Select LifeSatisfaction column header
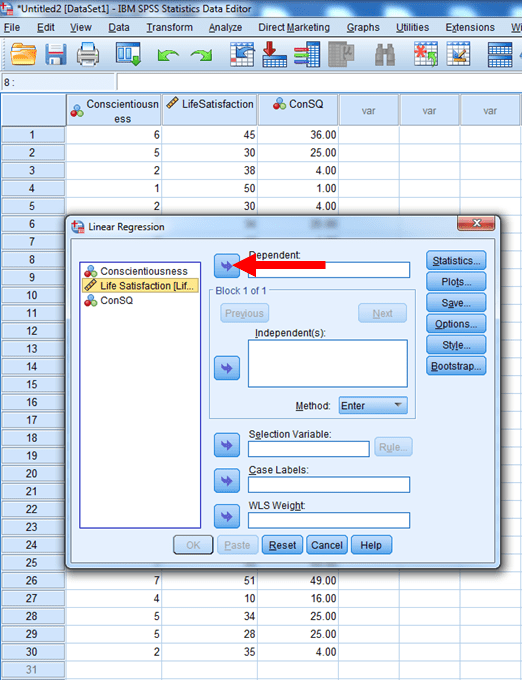 210,110
